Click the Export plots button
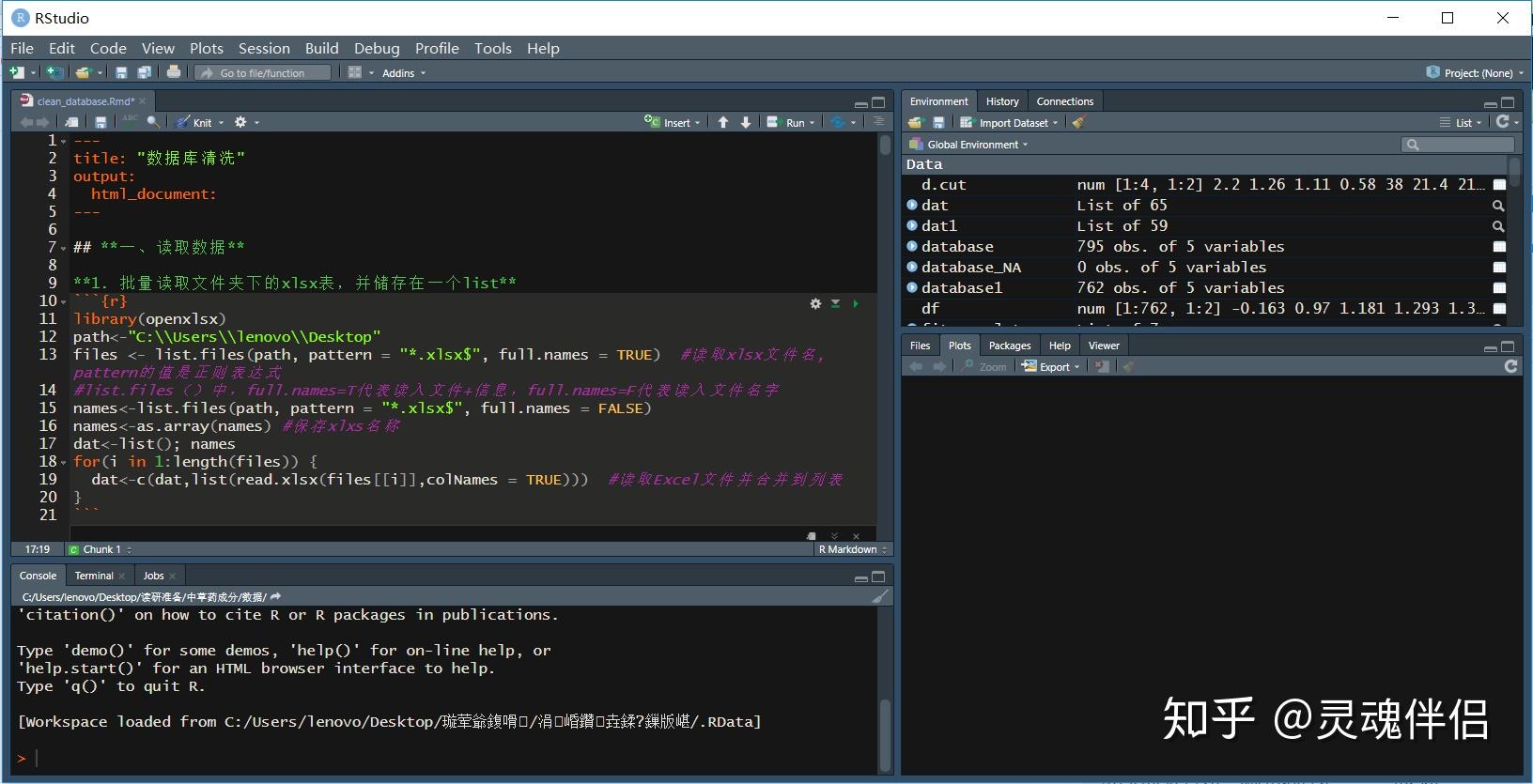The image size is (1533, 784). [1052, 366]
